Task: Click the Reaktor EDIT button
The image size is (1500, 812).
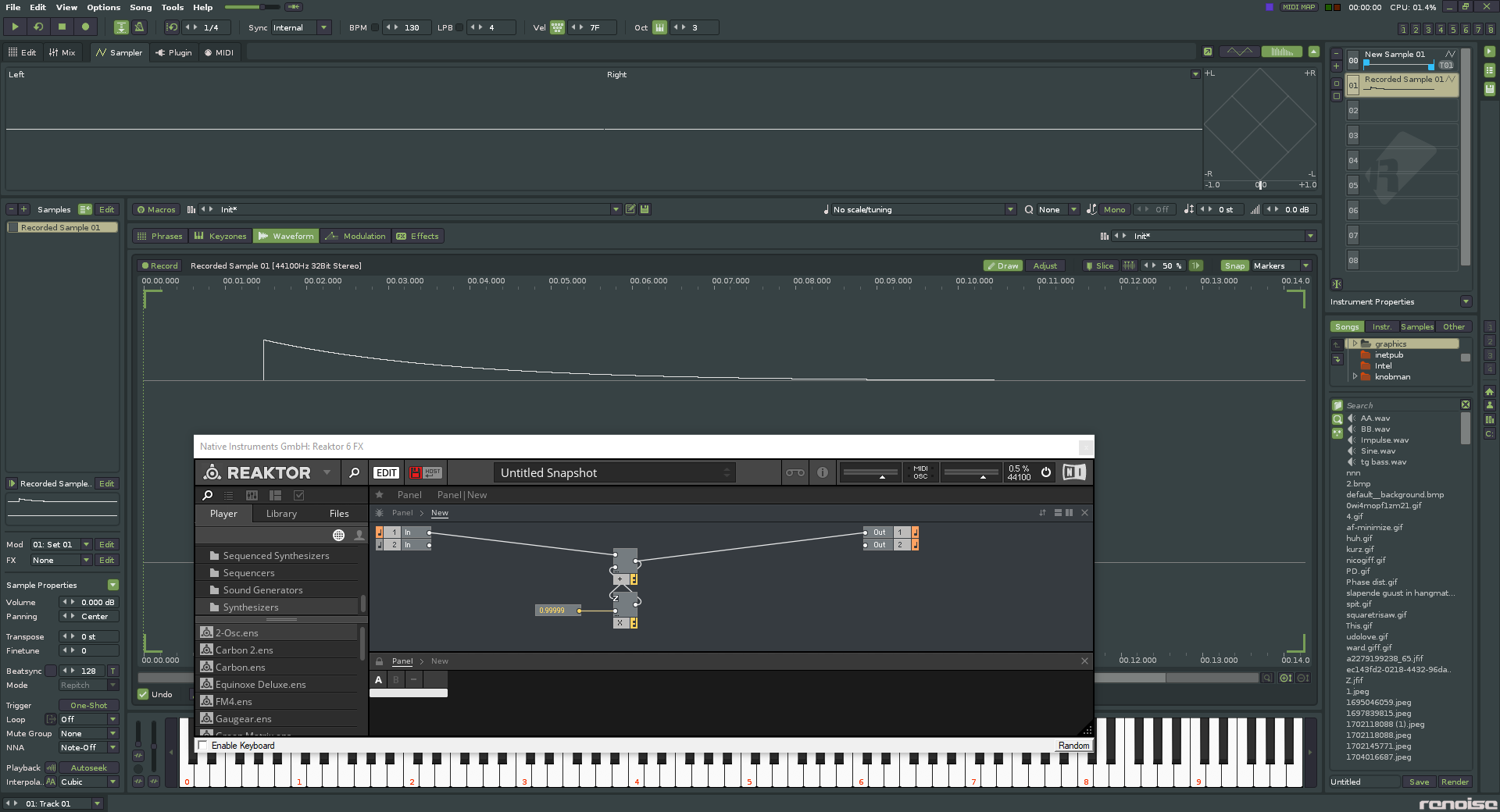Action: point(386,472)
